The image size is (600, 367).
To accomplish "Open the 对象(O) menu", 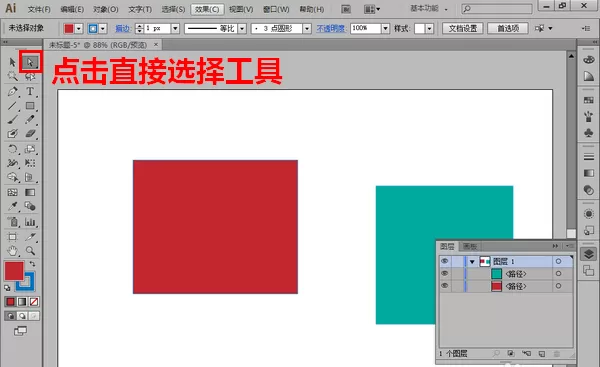I will coord(106,9).
